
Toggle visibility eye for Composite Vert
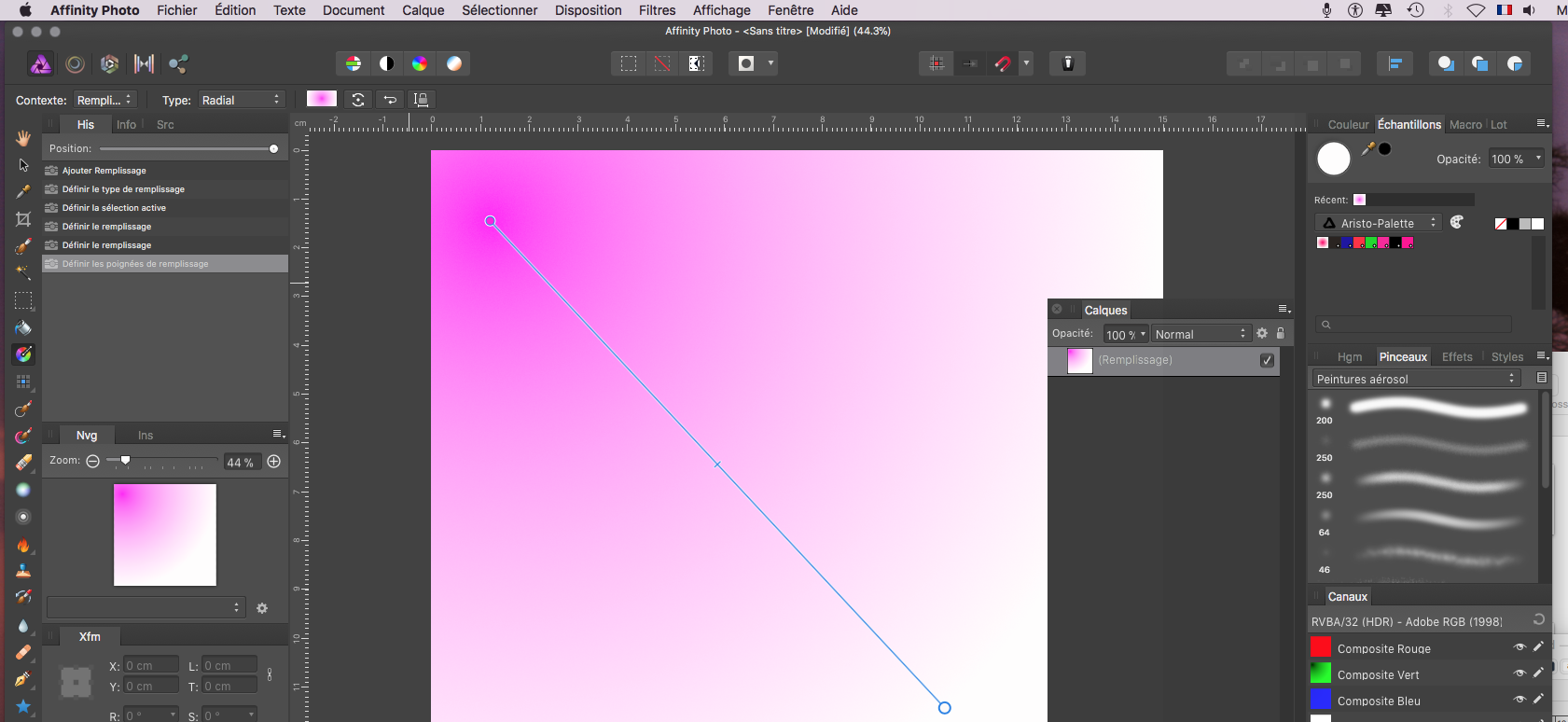(x=1519, y=673)
